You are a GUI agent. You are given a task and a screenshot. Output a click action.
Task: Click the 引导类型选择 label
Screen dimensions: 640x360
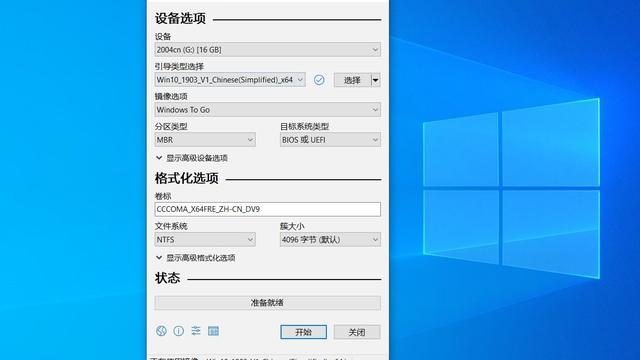click(179, 67)
